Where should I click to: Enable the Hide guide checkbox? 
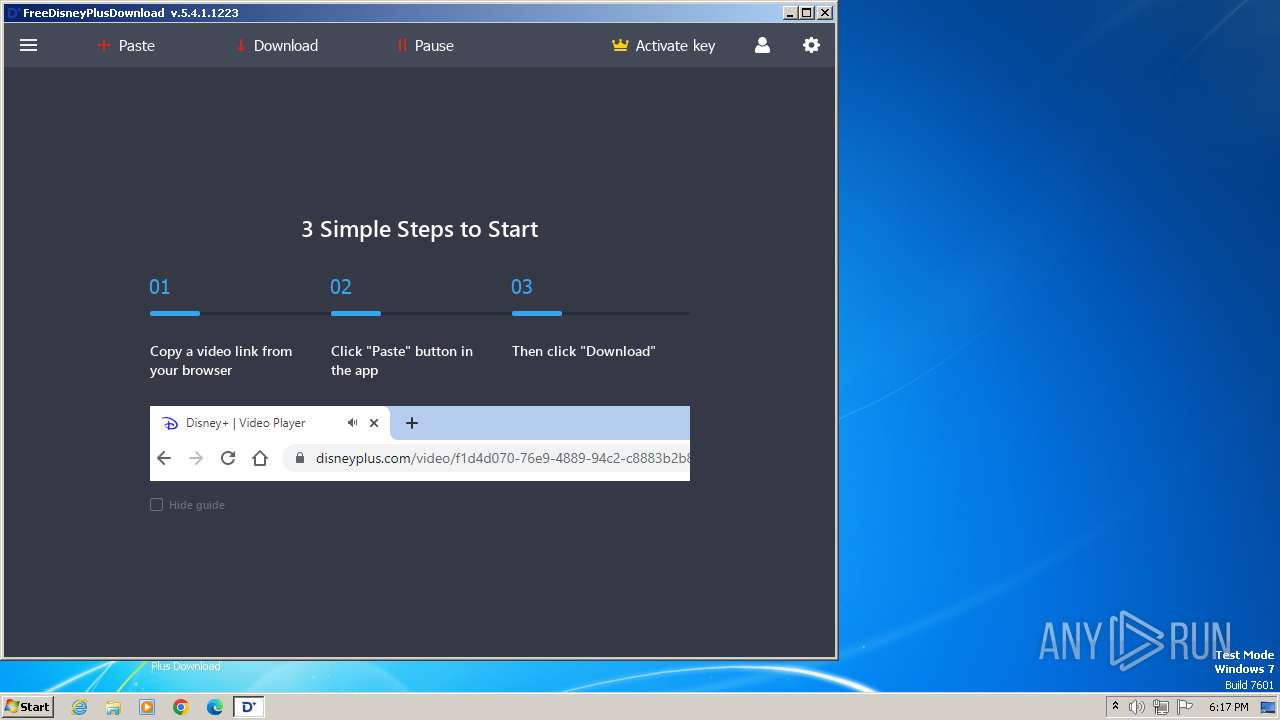tap(156, 505)
